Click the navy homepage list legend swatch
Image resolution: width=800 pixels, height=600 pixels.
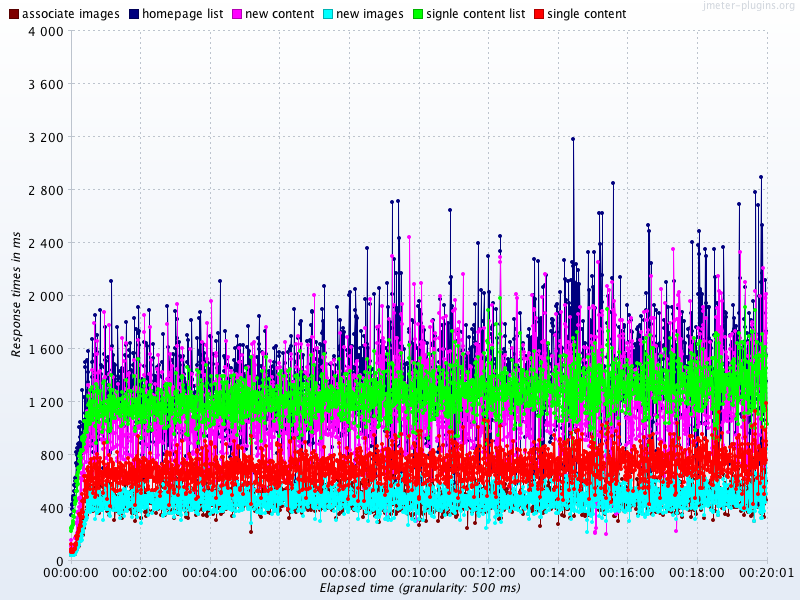point(134,14)
